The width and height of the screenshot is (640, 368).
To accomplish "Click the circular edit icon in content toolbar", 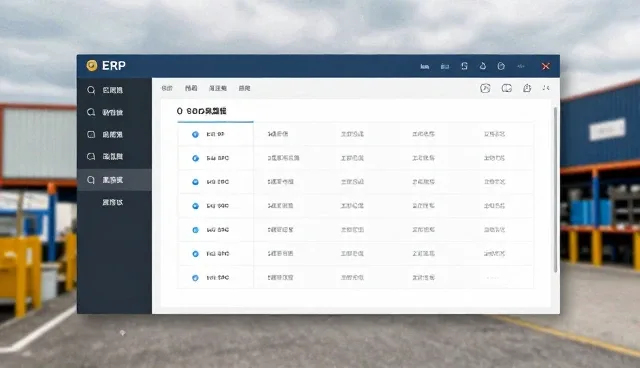I will (485, 88).
